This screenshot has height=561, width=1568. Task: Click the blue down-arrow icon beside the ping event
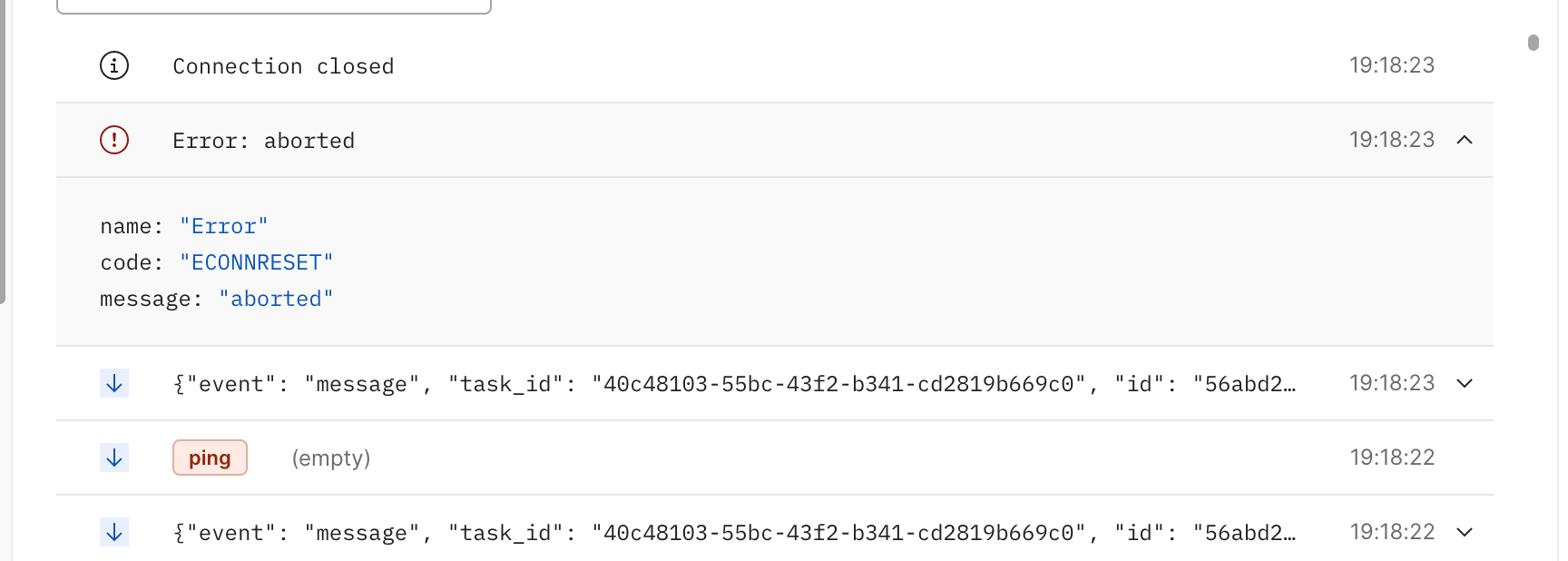113,458
